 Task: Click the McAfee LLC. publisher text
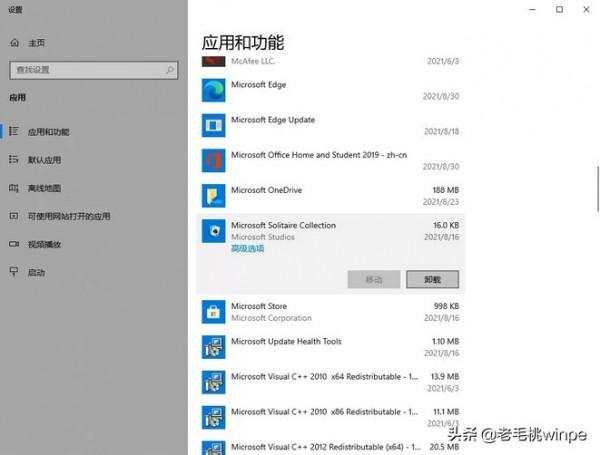pos(253,61)
